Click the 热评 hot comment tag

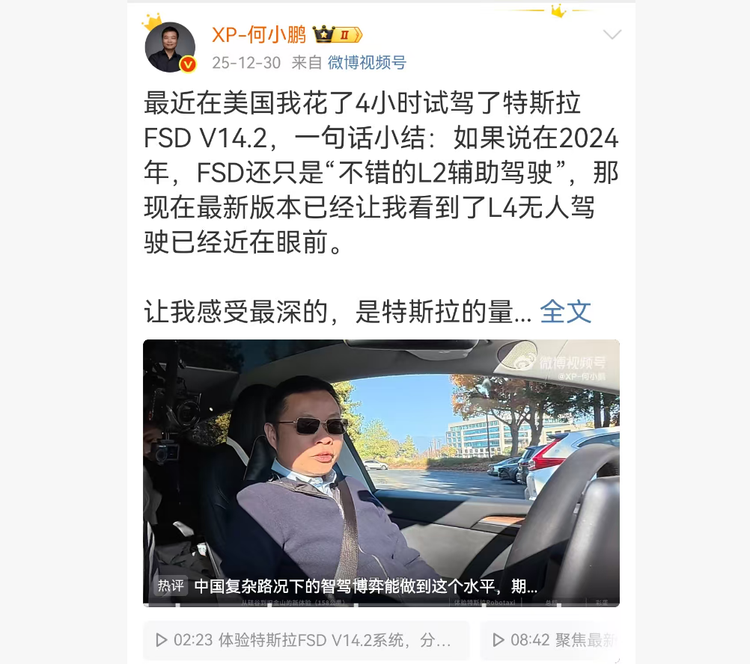click(x=171, y=586)
